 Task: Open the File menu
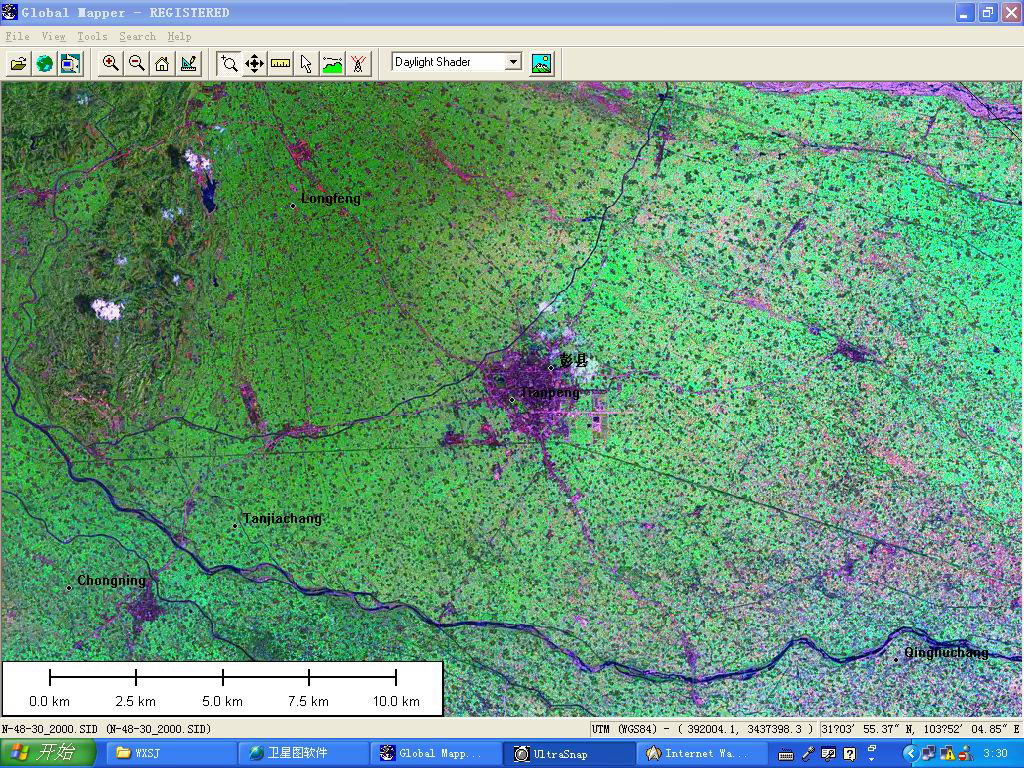pos(17,36)
